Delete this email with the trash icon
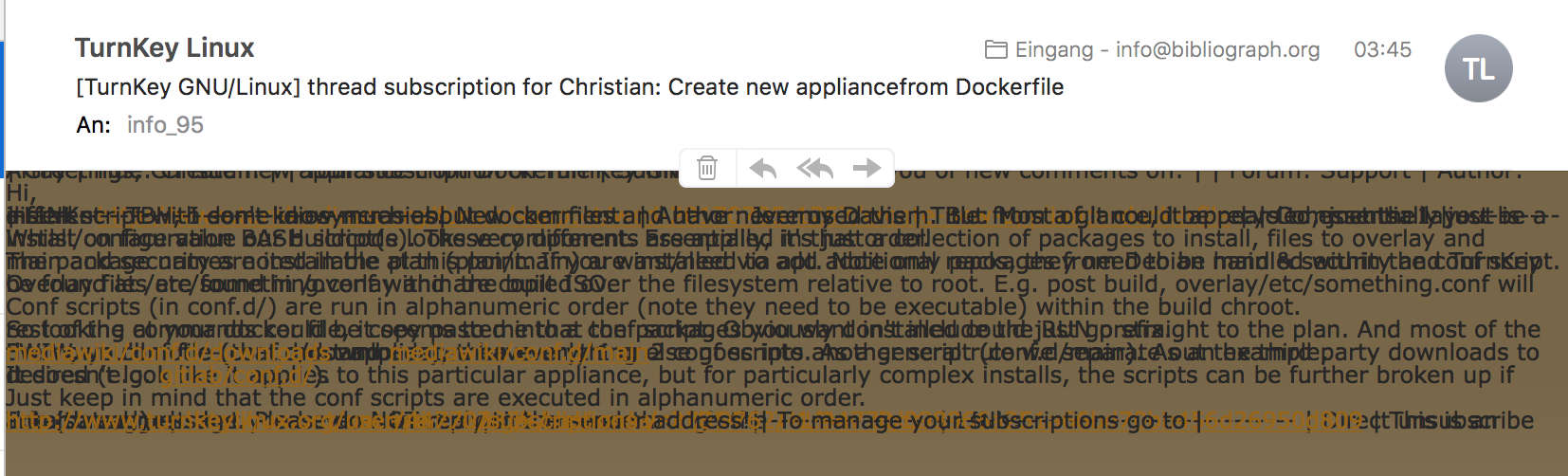This screenshot has width=1568, height=476. [x=707, y=168]
